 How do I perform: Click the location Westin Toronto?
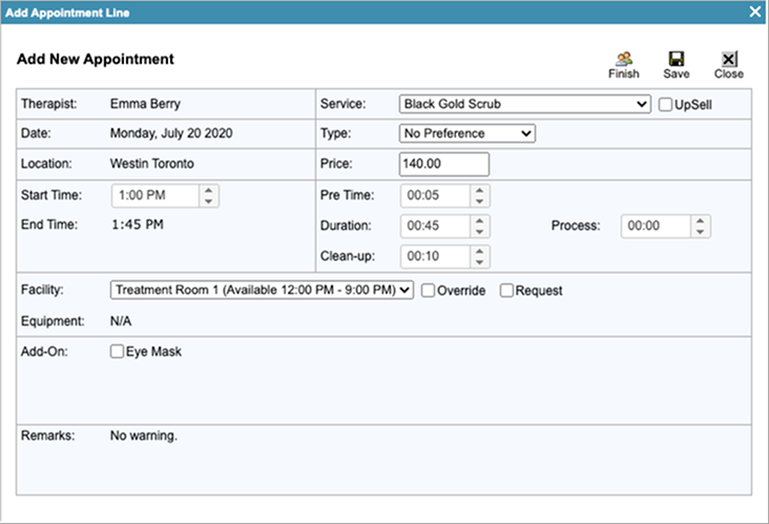pos(152,163)
